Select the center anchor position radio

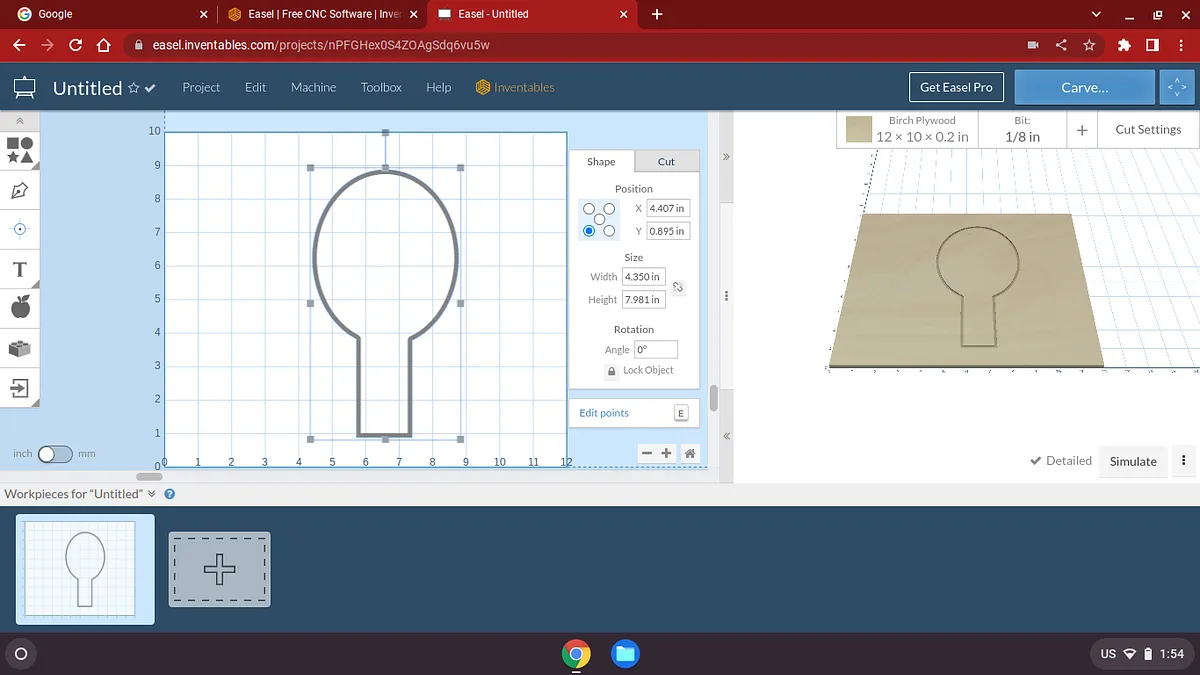599,219
